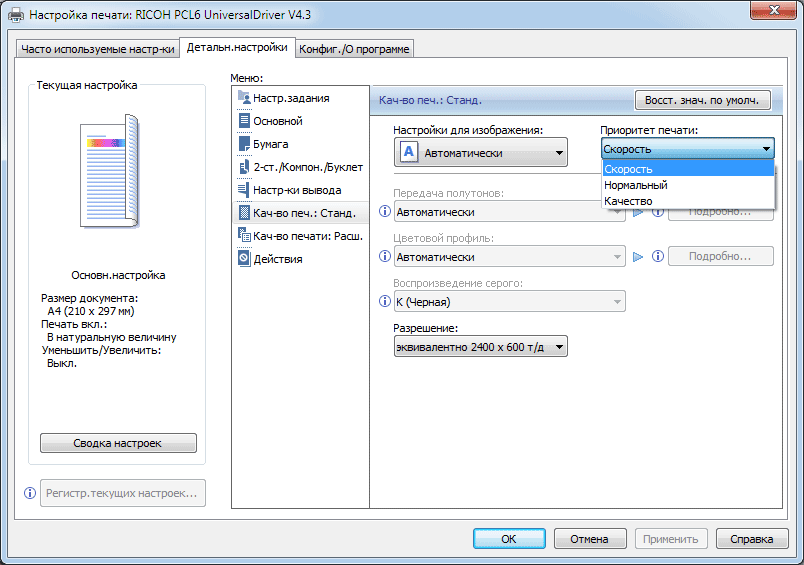Switch to Часто используемые настр-ки tab
804x565 pixels.
pos(97,49)
